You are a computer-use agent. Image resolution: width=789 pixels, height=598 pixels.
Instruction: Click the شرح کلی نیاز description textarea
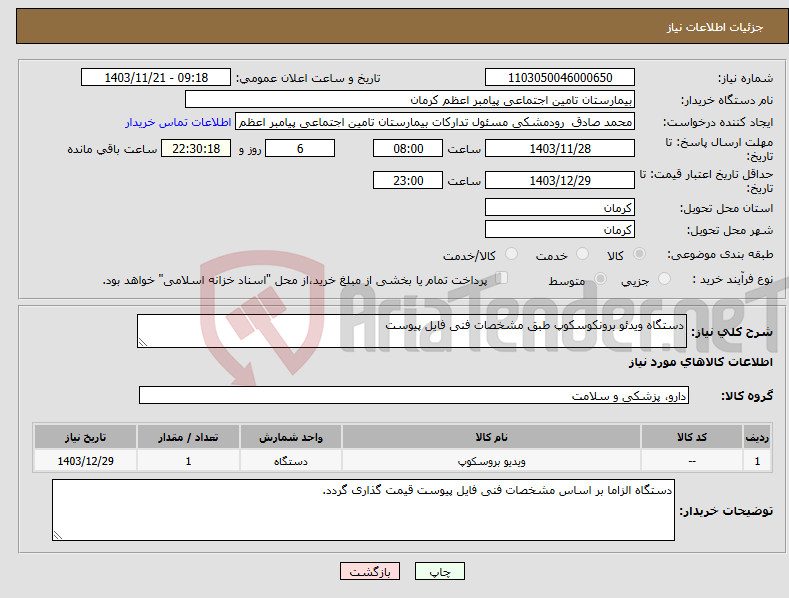pos(412,331)
